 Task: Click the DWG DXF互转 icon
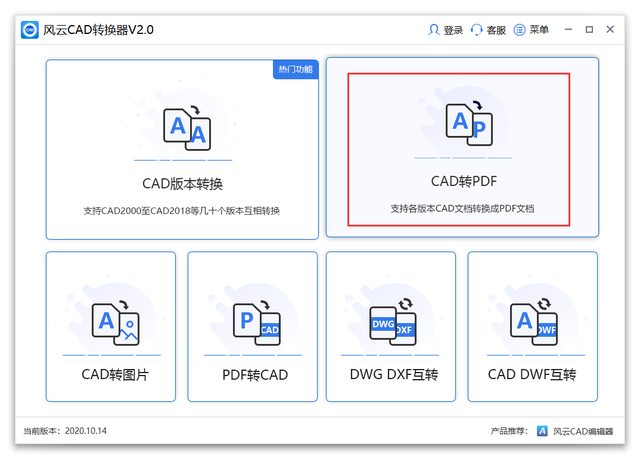(393, 322)
